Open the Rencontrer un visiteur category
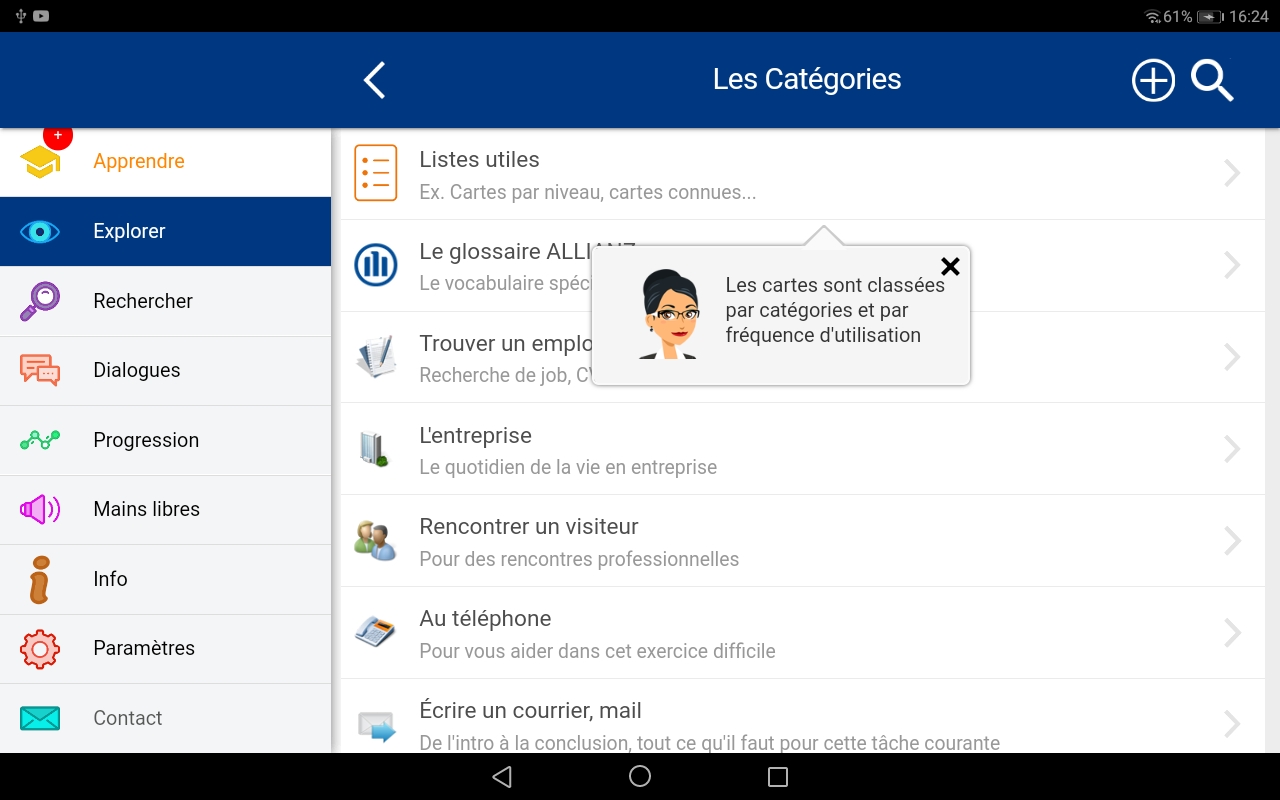 click(803, 541)
